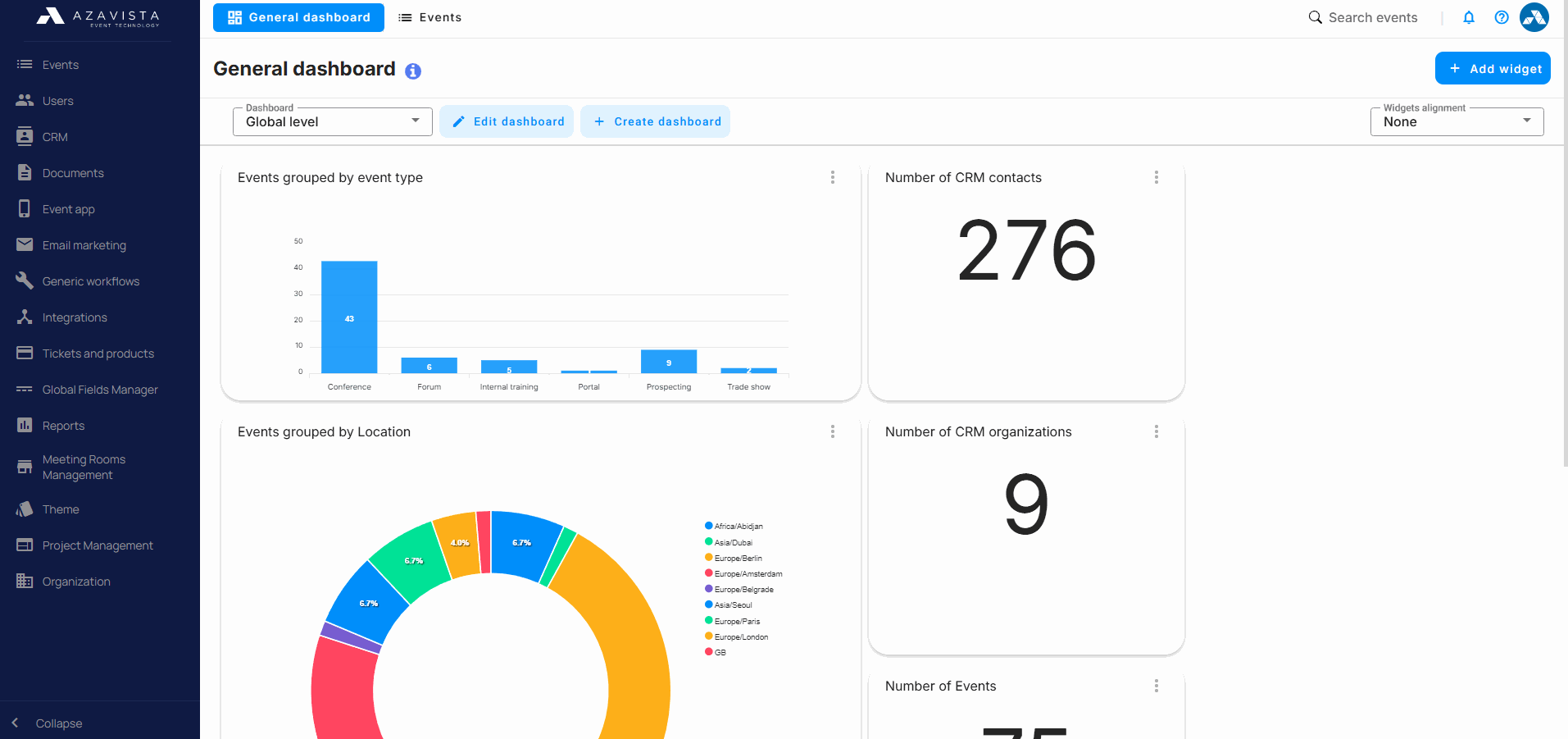
Task: Open the Meeting Rooms Management icon
Action: pyautogui.click(x=25, y=467)
